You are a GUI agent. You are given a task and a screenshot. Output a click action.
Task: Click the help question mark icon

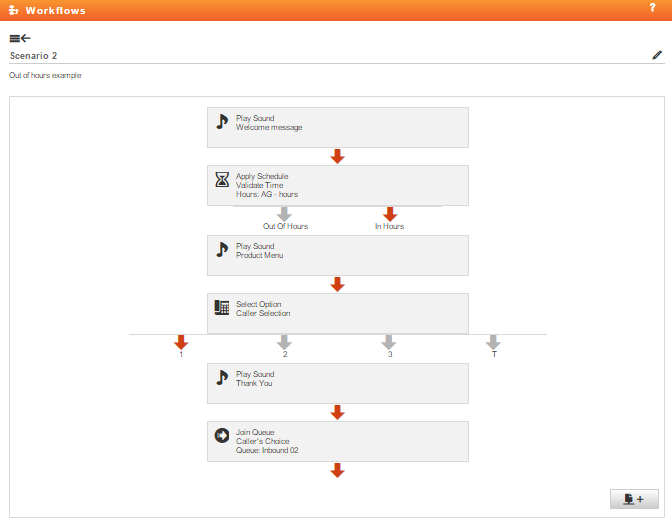(x=652, y=8)
